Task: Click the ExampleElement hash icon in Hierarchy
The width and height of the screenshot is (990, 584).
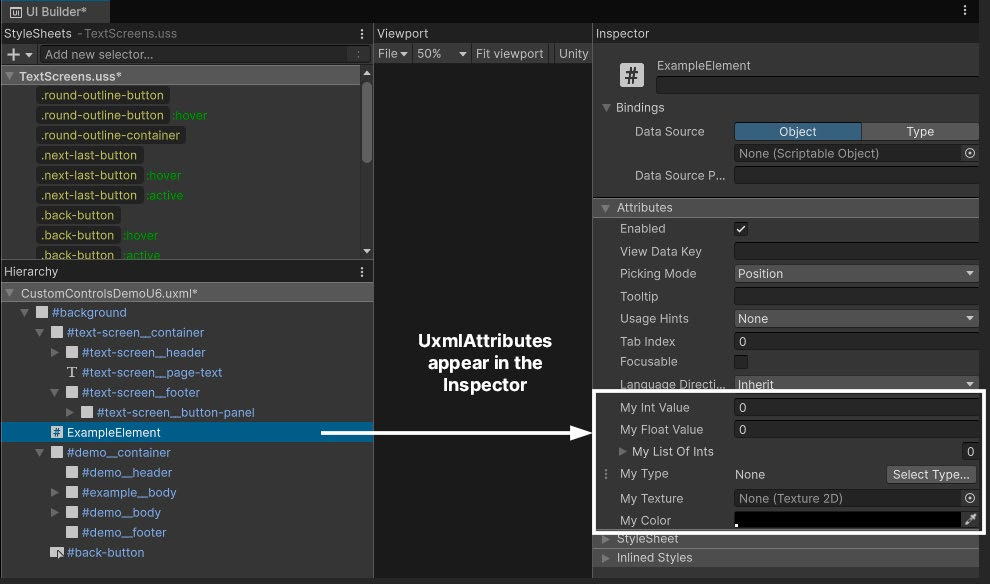Action: tap(57, 432)
